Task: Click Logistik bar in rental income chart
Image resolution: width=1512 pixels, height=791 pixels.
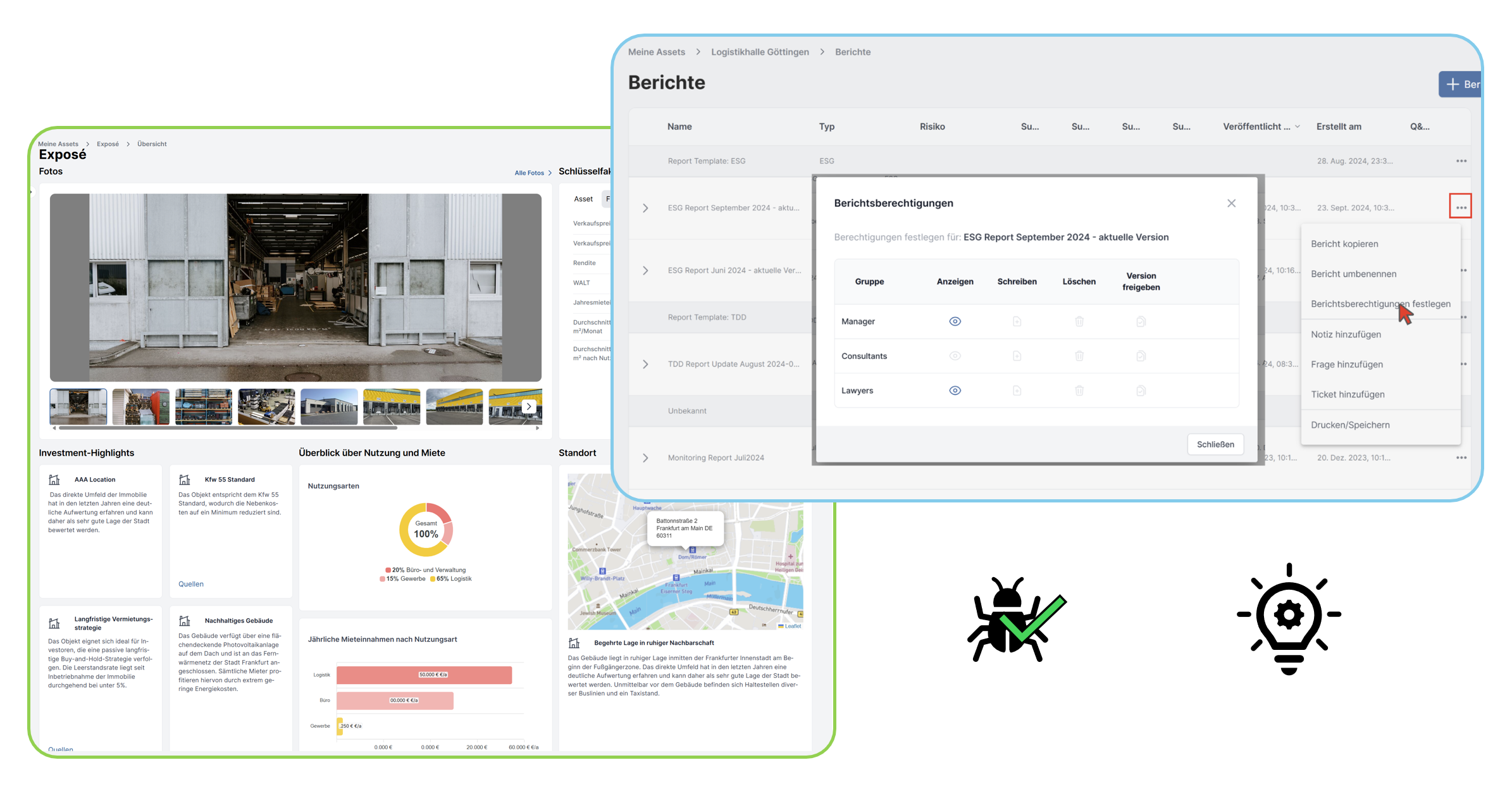Action: click(424, 675)
